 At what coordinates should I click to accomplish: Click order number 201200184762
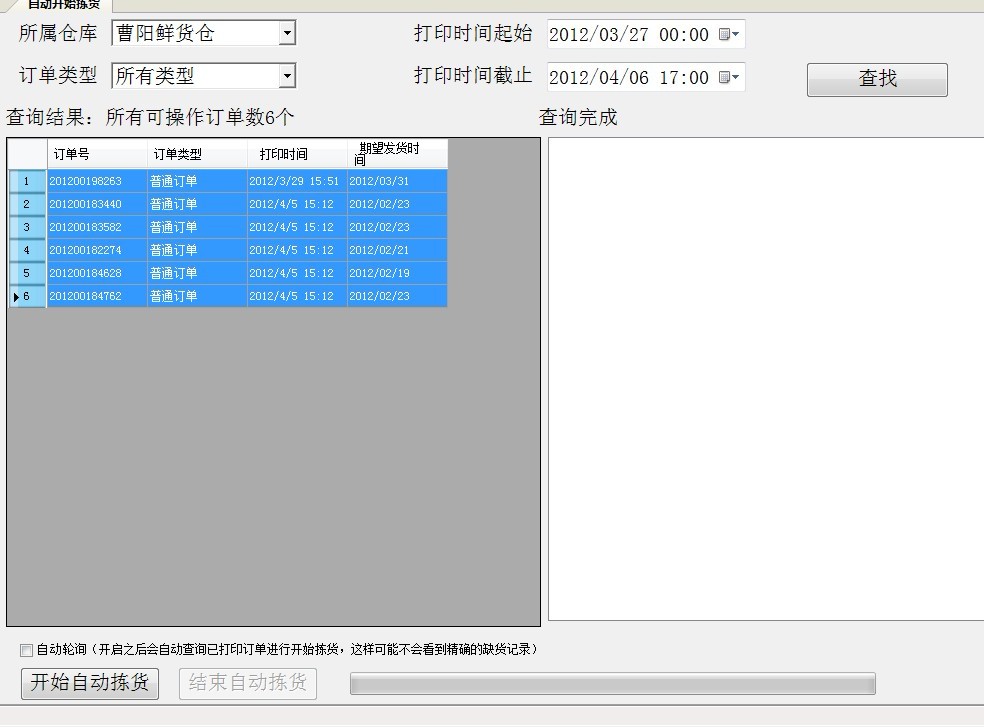97,296
